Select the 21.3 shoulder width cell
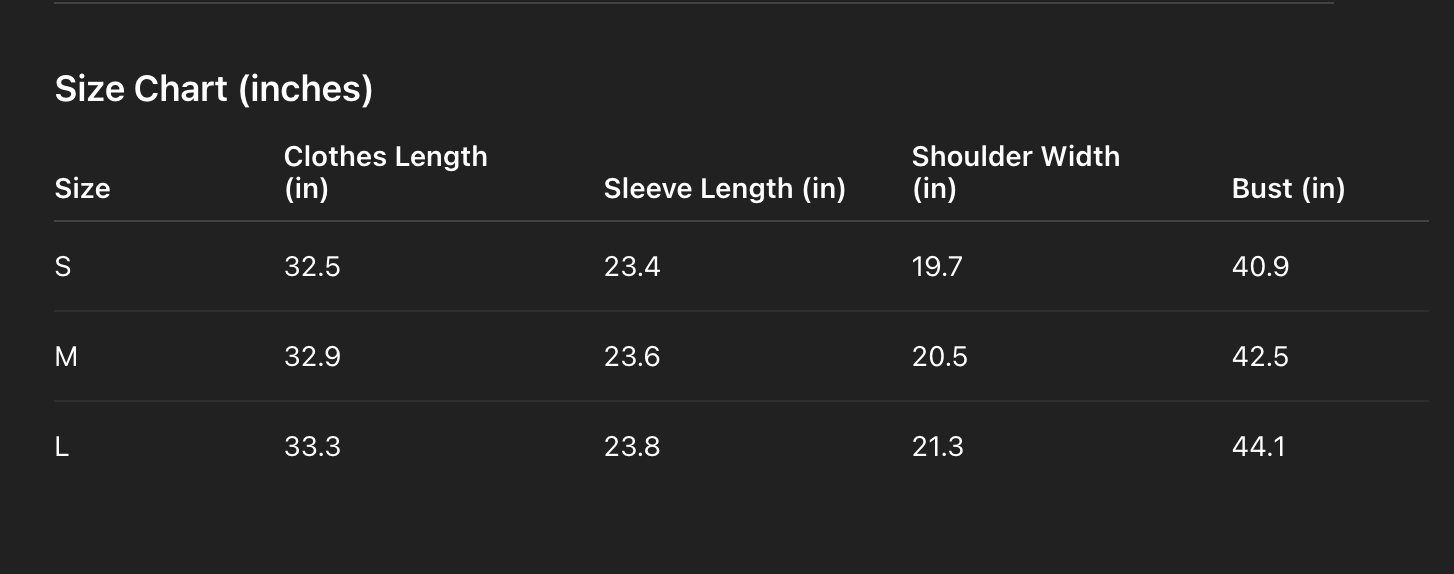Viewport: 1454px width, 574px height. click(x=937, y=447)
